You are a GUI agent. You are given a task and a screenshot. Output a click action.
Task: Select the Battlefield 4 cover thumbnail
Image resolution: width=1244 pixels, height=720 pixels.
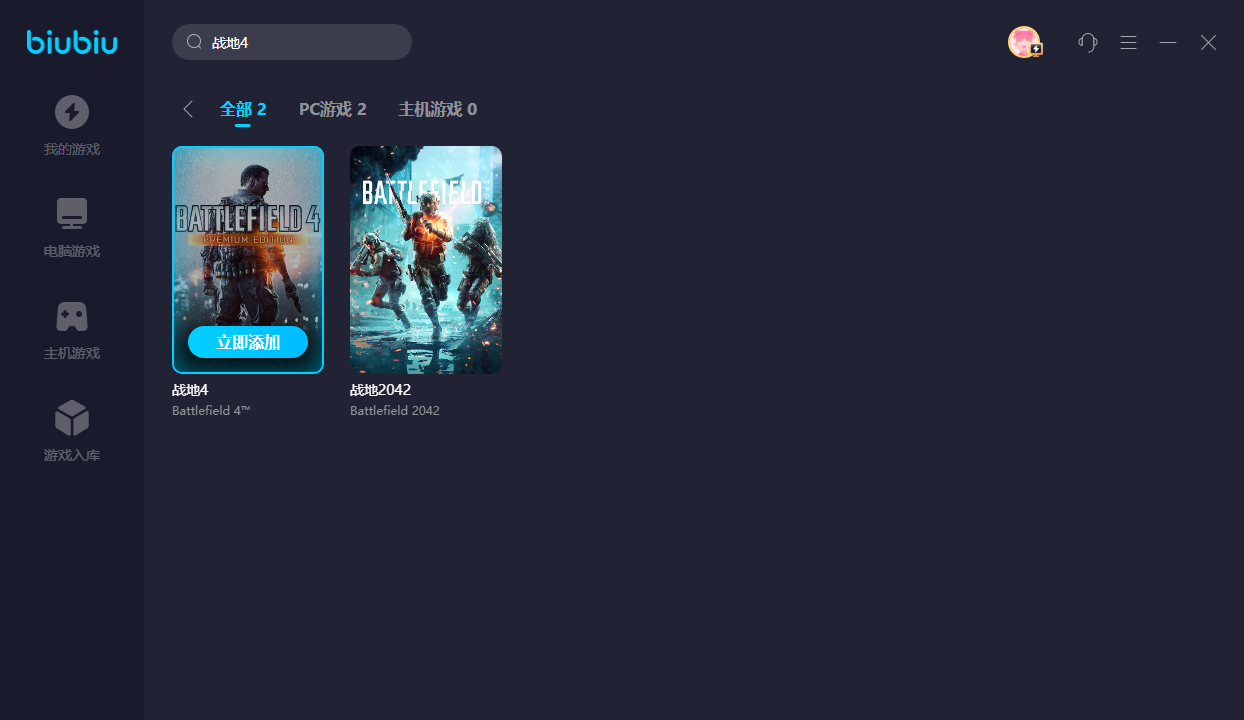coord(248,260)
